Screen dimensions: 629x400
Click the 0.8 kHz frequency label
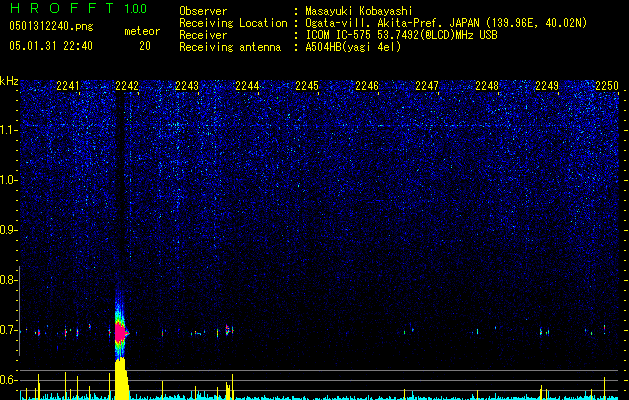[8, 280]
